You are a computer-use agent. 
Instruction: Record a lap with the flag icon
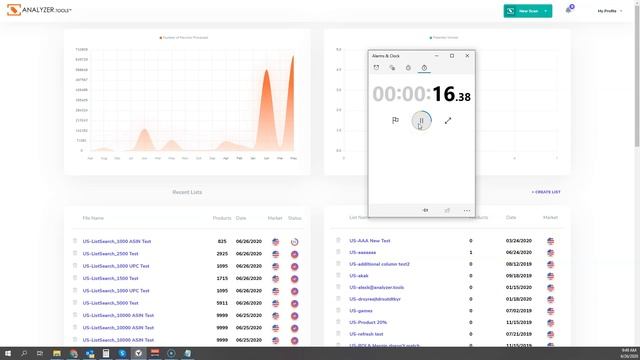[395, 120]
